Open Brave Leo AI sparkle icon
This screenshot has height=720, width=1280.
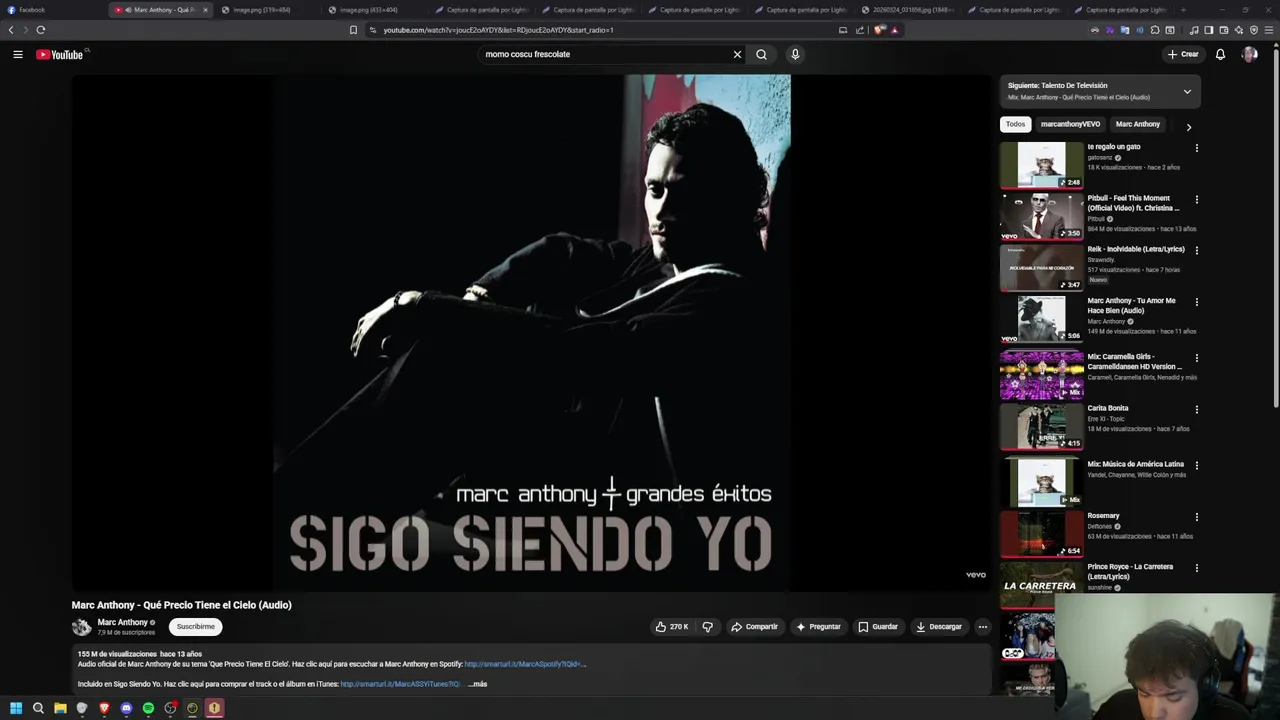pos(1239,30)
